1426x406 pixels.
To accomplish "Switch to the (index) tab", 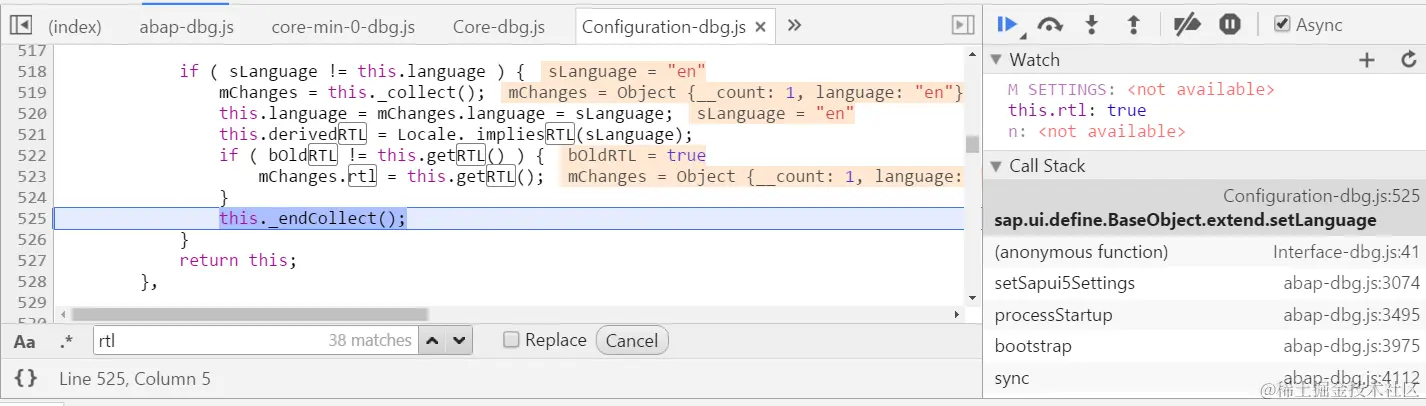I will (75, 27).
